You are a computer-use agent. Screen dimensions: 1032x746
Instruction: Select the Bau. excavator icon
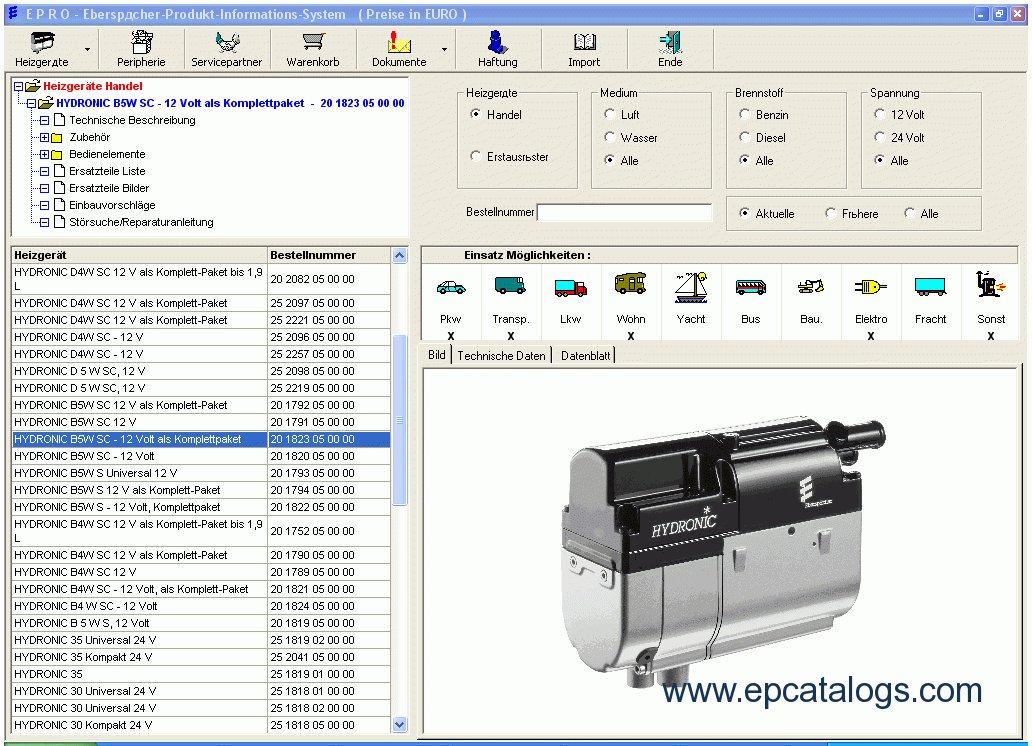(811, 286)
